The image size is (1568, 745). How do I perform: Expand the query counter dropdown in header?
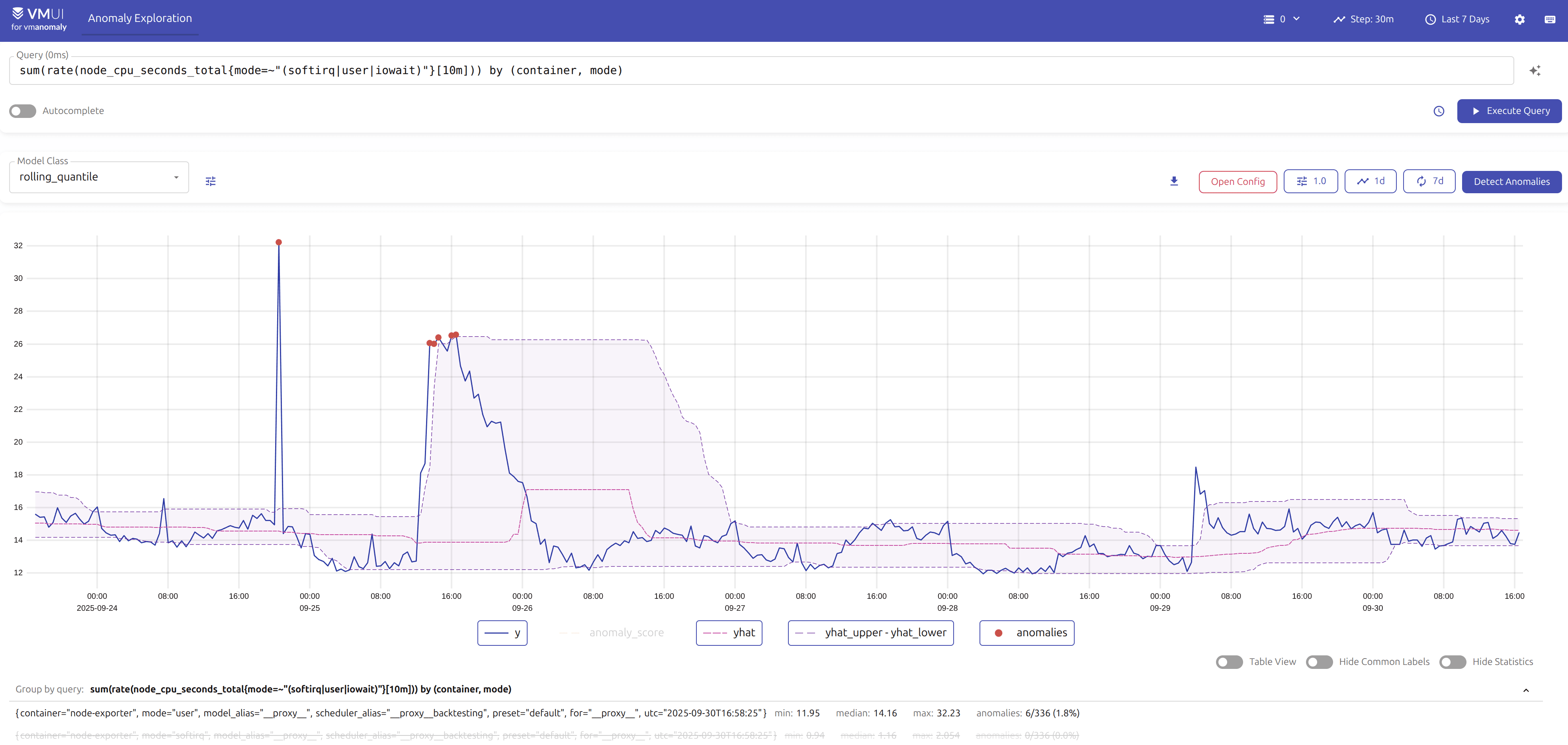[x=1282, y=19]
